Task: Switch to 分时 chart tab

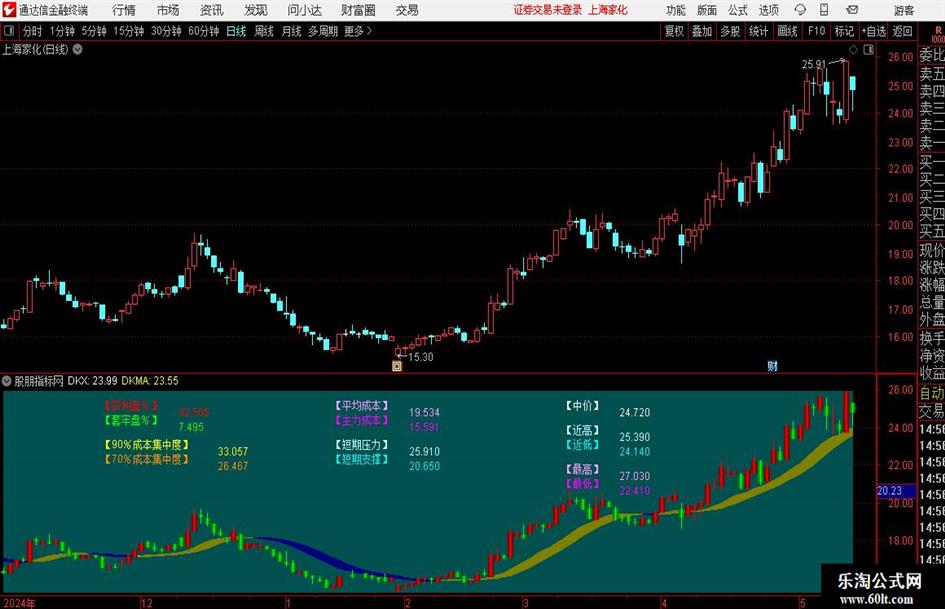Action: point(32,31)
